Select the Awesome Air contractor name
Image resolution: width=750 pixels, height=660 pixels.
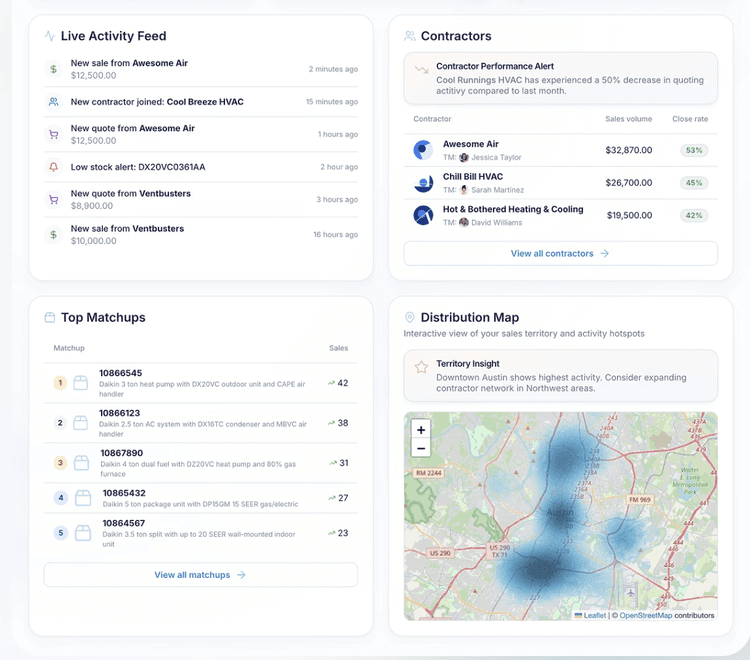[x=471, y=144]
